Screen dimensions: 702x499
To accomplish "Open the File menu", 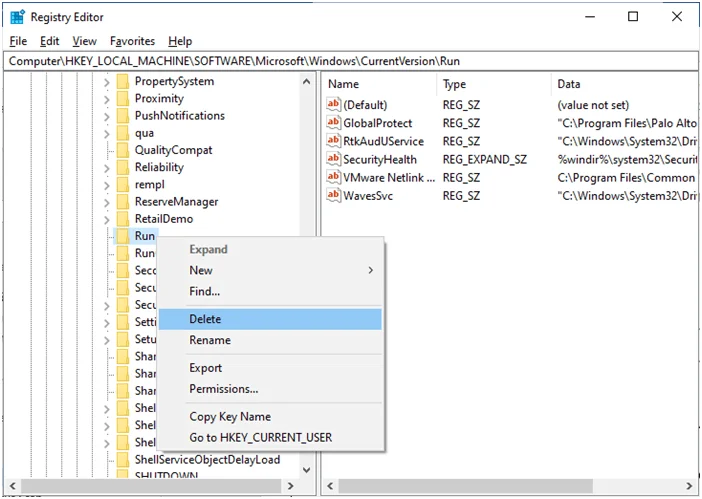I will pos(18,41).
